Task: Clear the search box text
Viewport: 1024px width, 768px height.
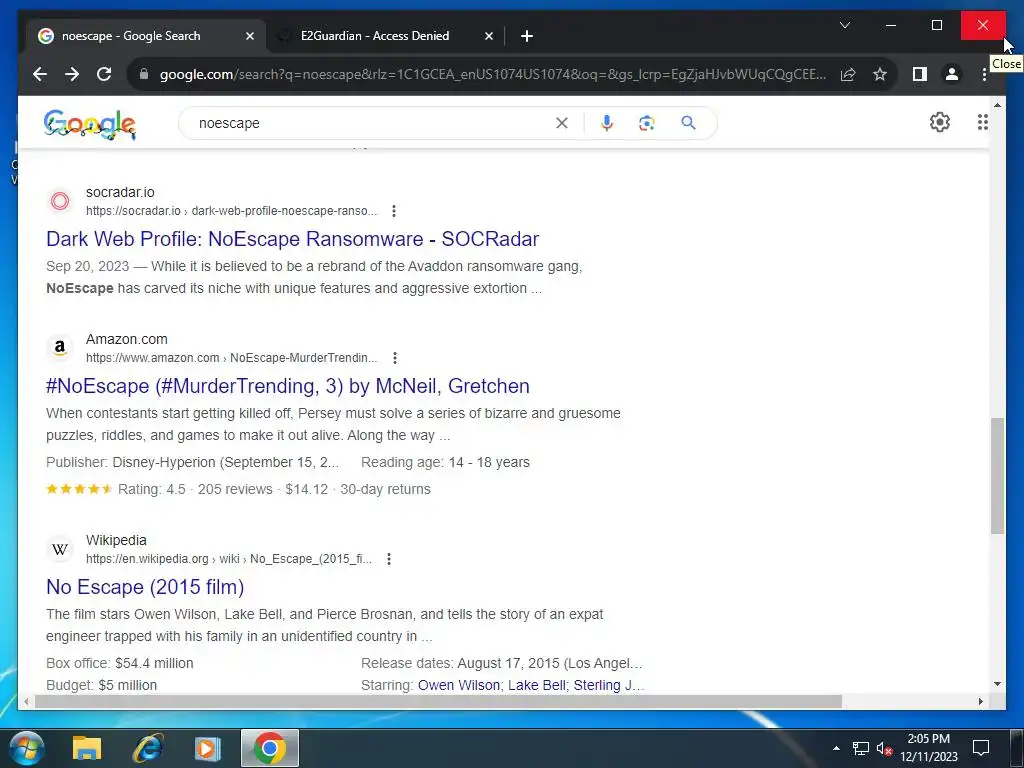Action: pos(562,123)
